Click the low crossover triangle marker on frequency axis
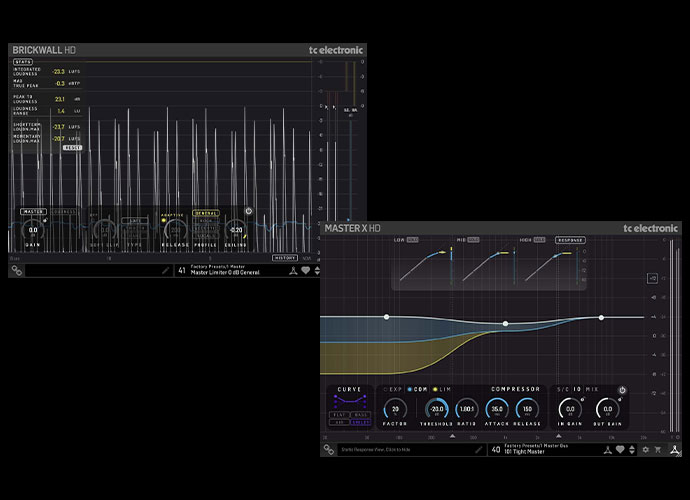Image resolution: width=690 pixels, height=500 pixels. (x=452, y=436)
